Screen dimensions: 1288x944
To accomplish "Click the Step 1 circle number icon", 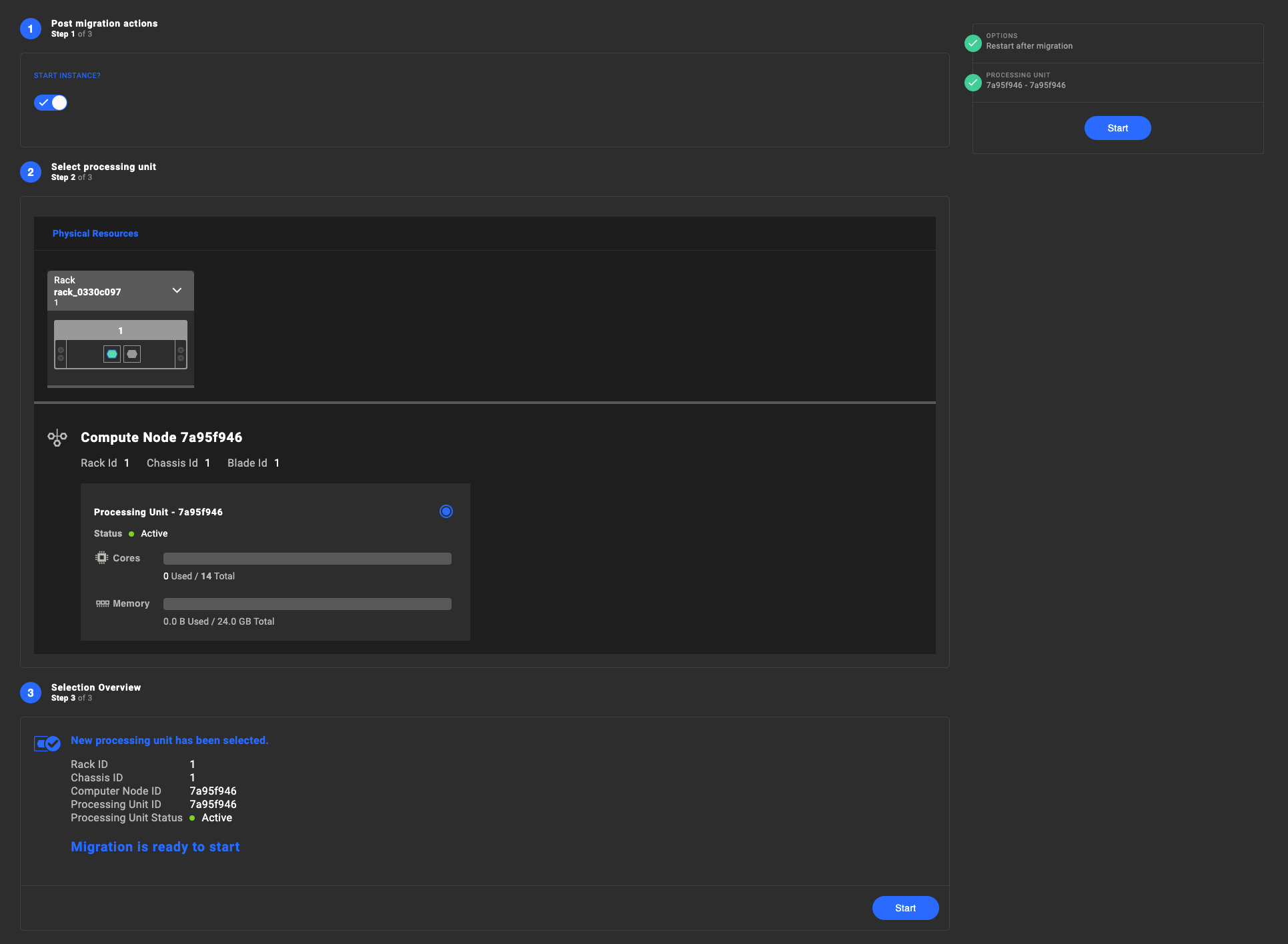I will tap(31, 27).
